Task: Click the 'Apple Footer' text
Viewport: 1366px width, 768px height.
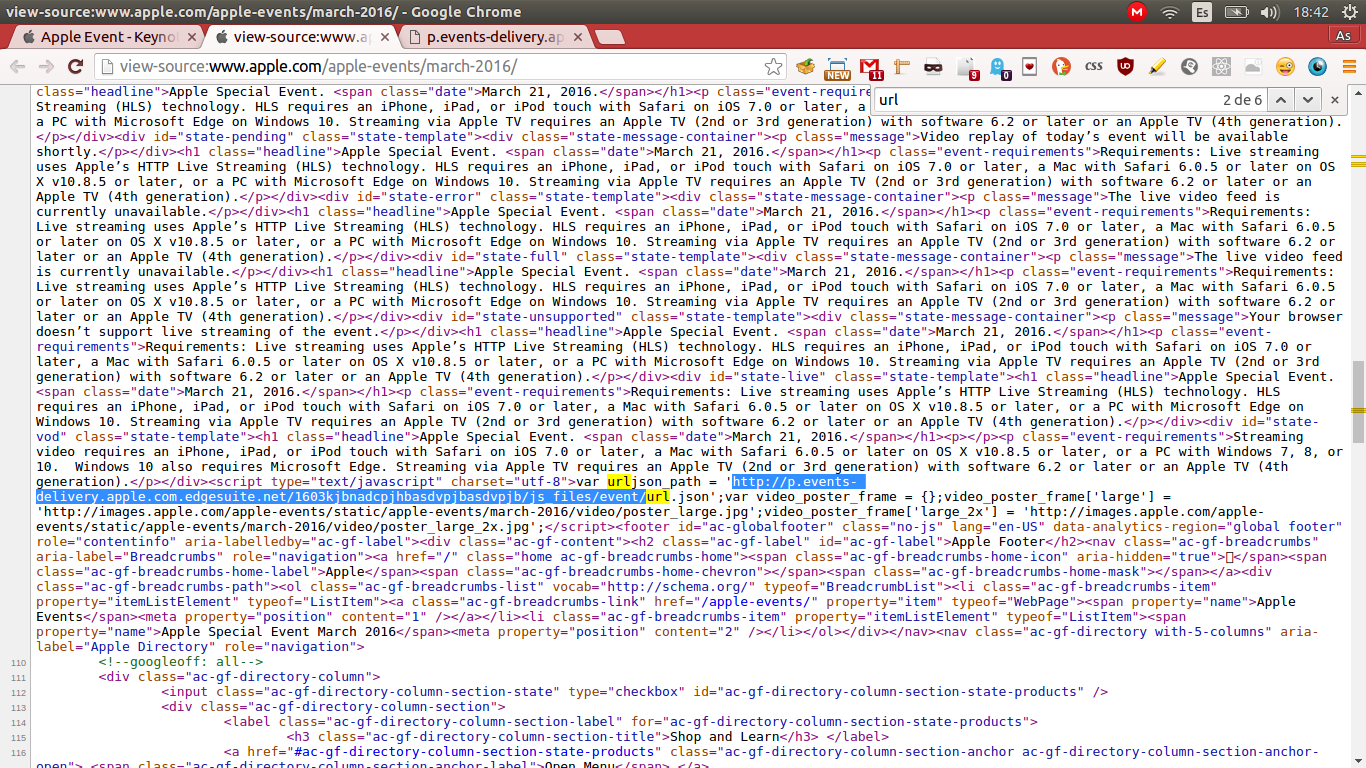Action: 997,541
